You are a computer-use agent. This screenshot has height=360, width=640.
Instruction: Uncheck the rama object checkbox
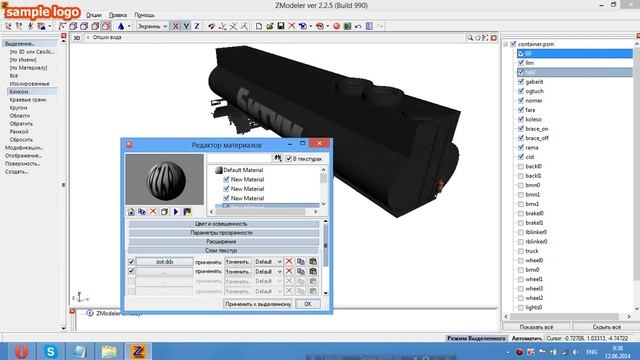[521, 147]
